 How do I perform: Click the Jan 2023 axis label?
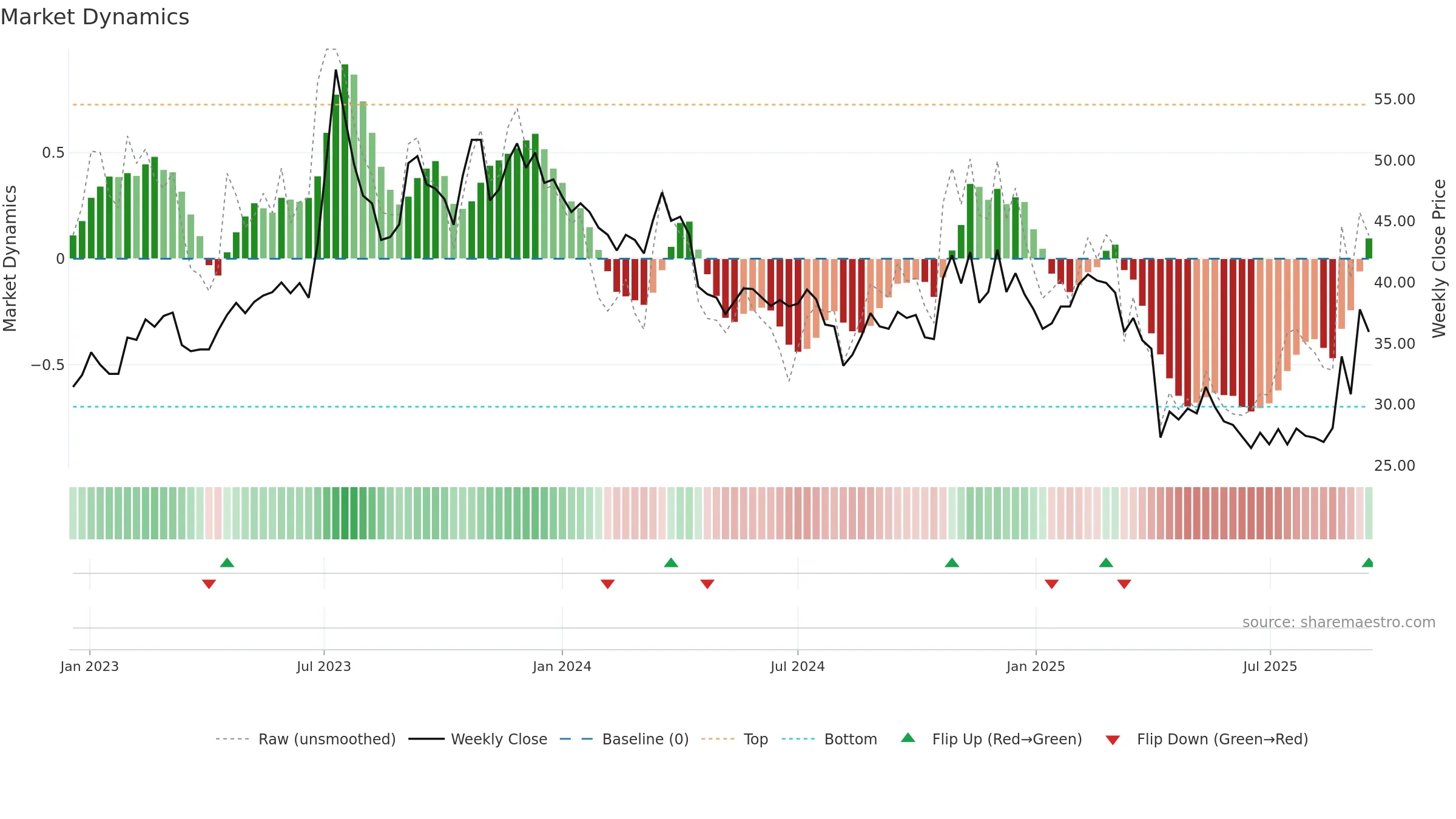tap(90, 666)
